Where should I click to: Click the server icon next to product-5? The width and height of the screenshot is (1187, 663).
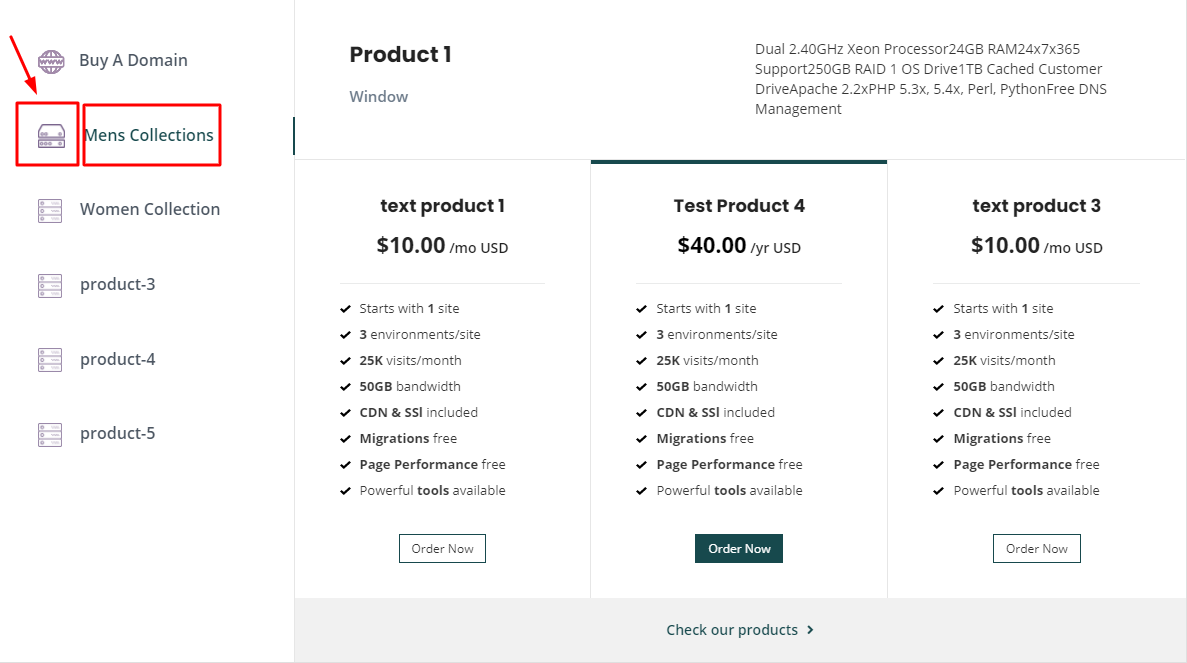pos(50,434)
